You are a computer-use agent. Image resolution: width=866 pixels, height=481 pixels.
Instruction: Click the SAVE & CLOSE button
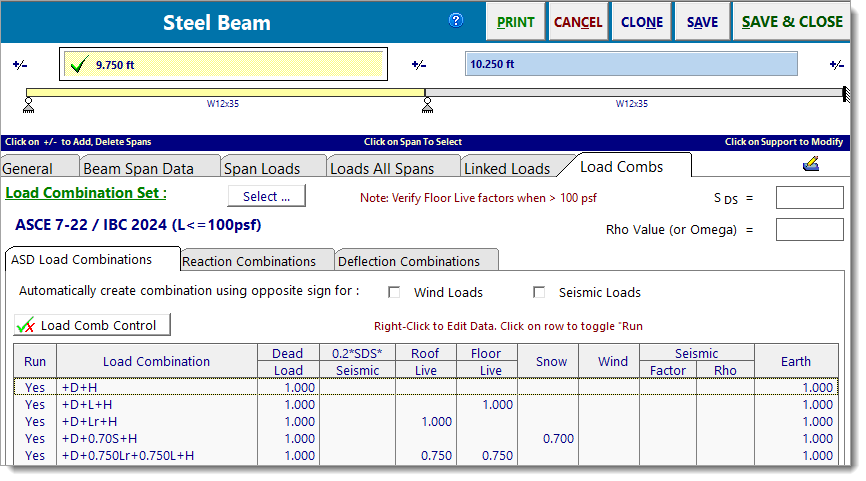point(792,22)
